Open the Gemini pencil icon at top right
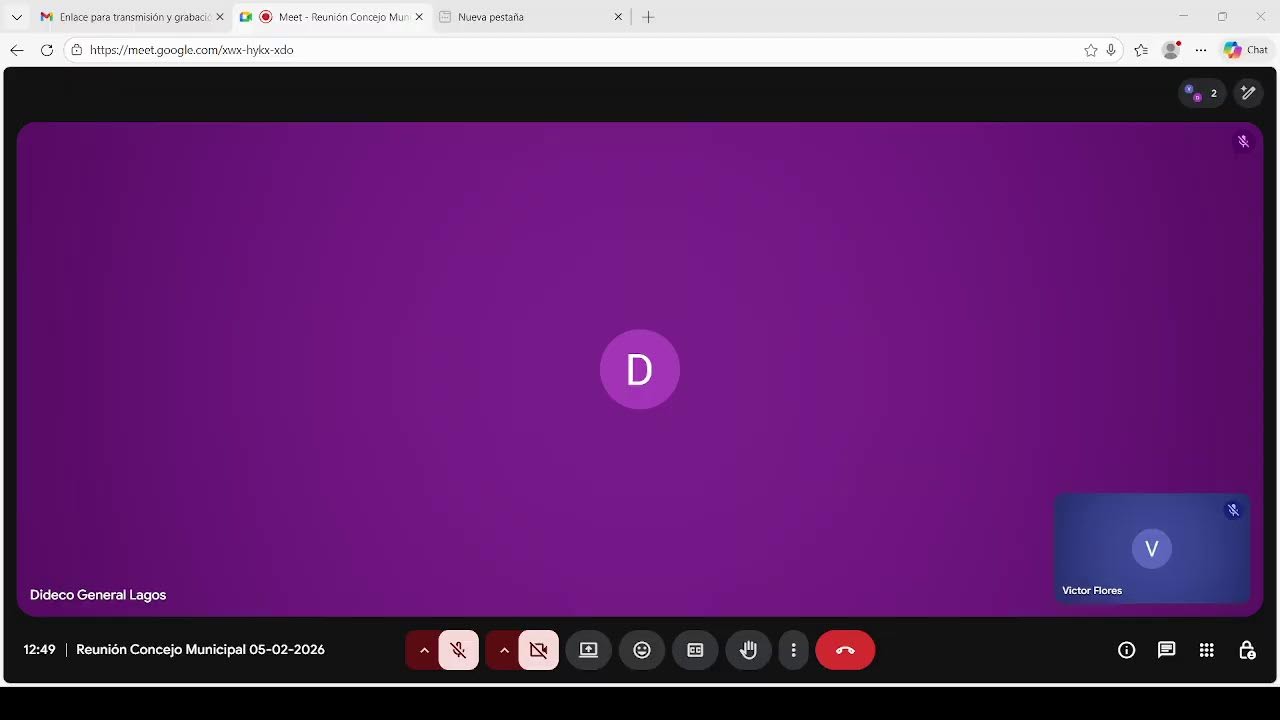Image resolution: width=1280 pixels, height=720 pixels. point(1248,93)
